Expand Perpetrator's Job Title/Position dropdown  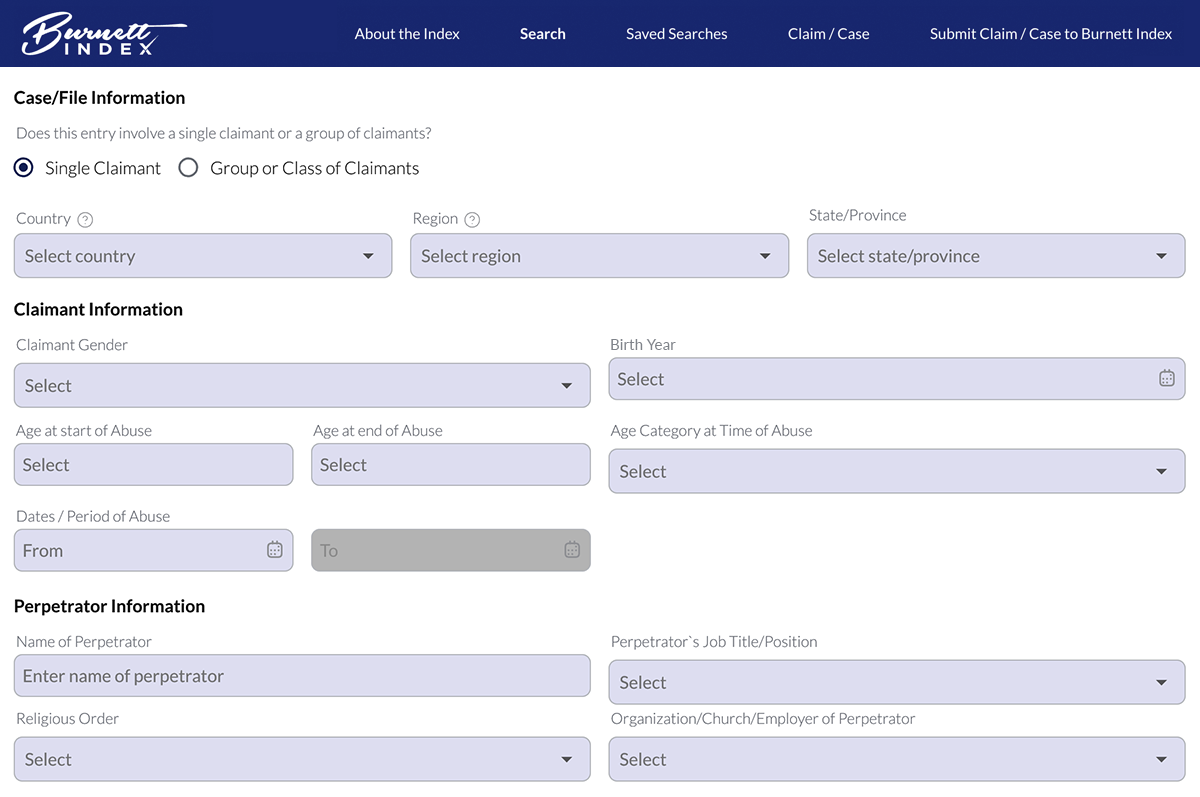coord(896,683)
